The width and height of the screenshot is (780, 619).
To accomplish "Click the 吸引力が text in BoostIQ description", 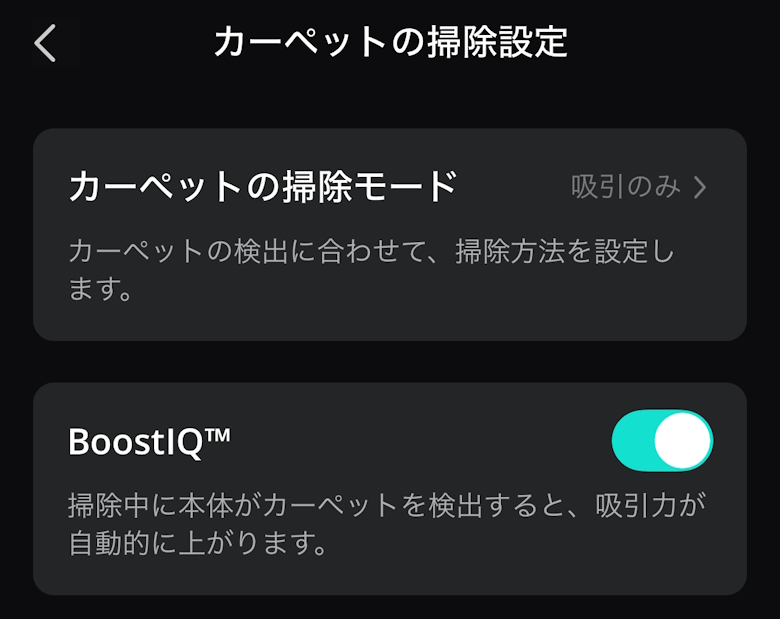I will pos(657,505).
